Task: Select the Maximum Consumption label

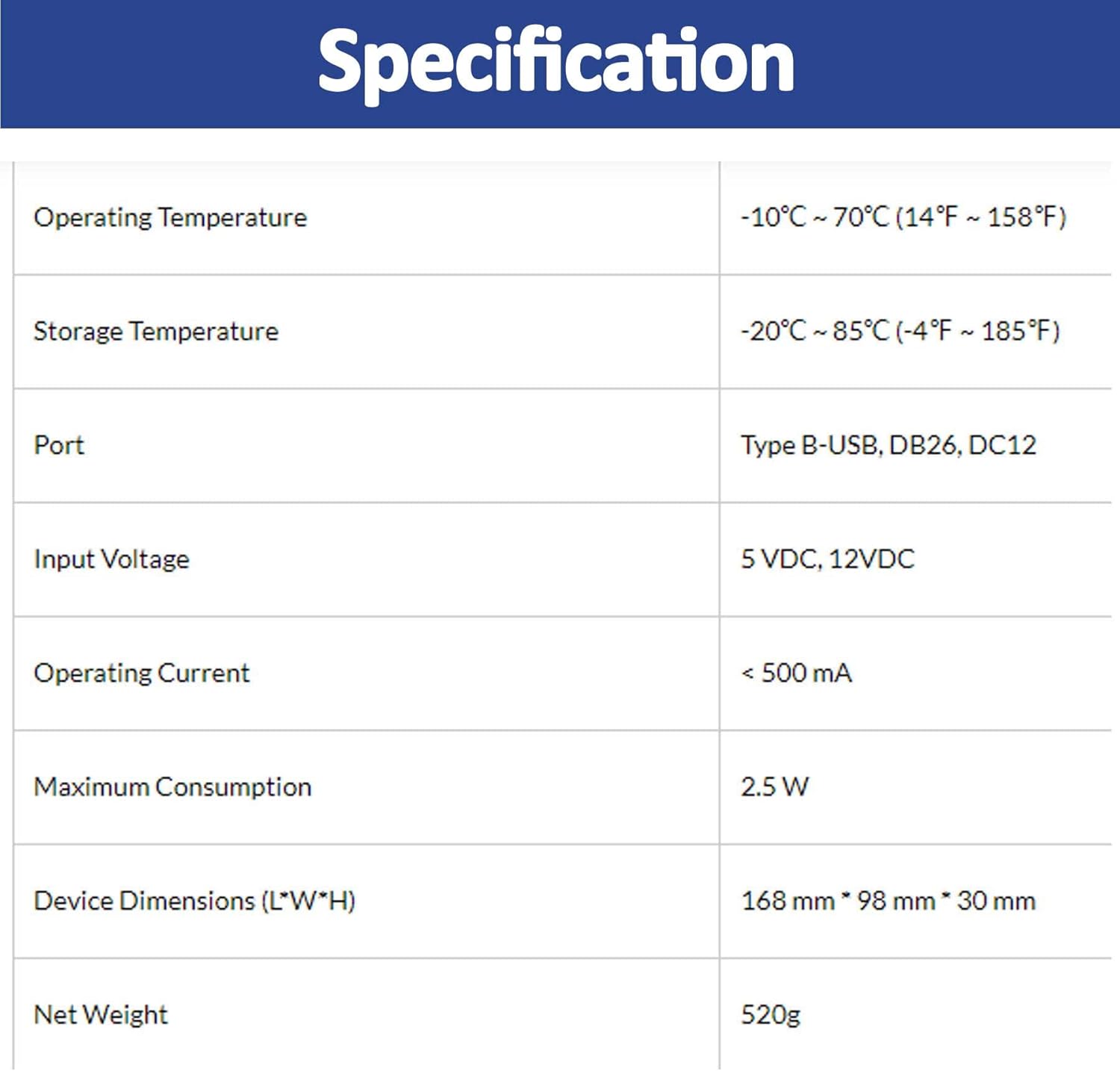Action: 172,787
